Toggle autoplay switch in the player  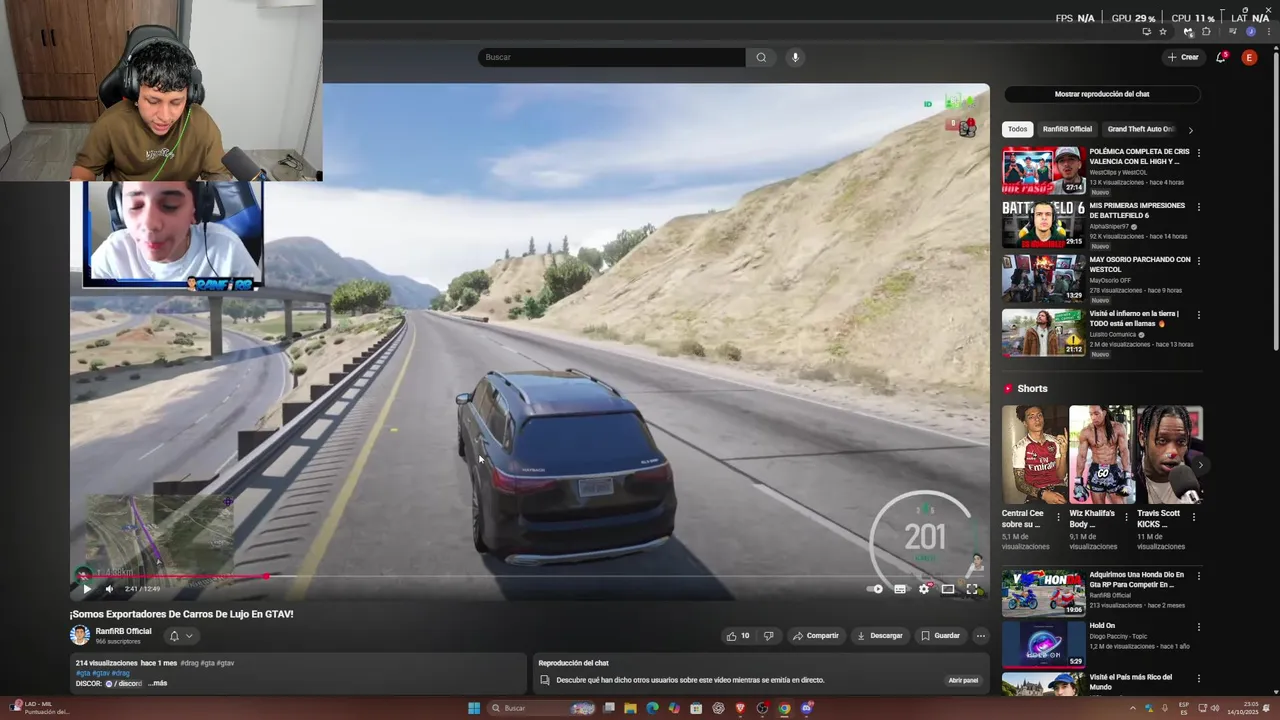(x=876, y=589)
